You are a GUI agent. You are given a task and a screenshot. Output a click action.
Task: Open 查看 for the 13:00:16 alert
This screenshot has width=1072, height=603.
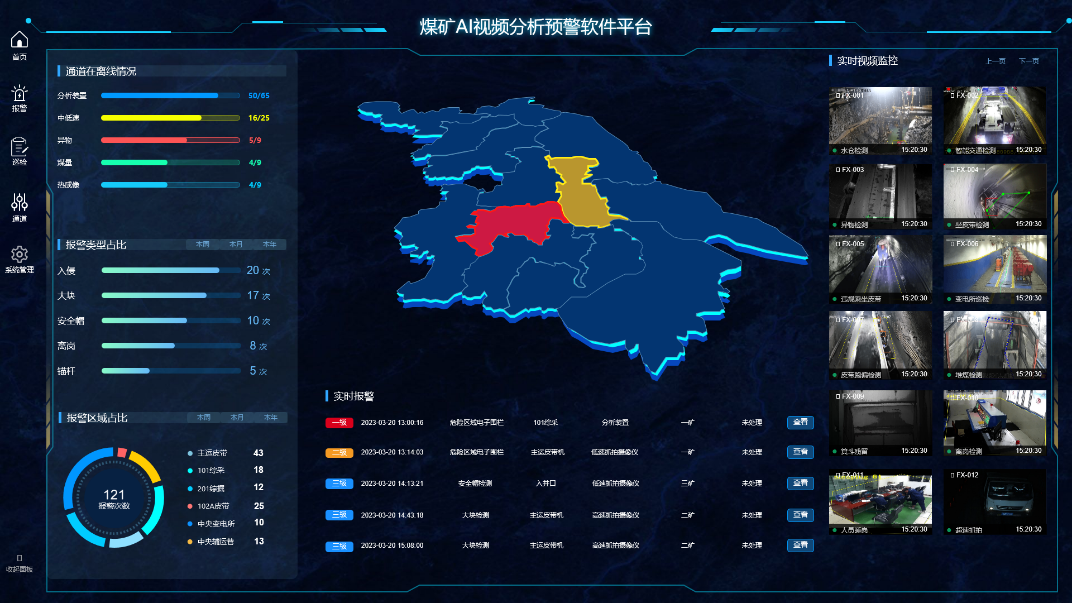click(799, 422)
